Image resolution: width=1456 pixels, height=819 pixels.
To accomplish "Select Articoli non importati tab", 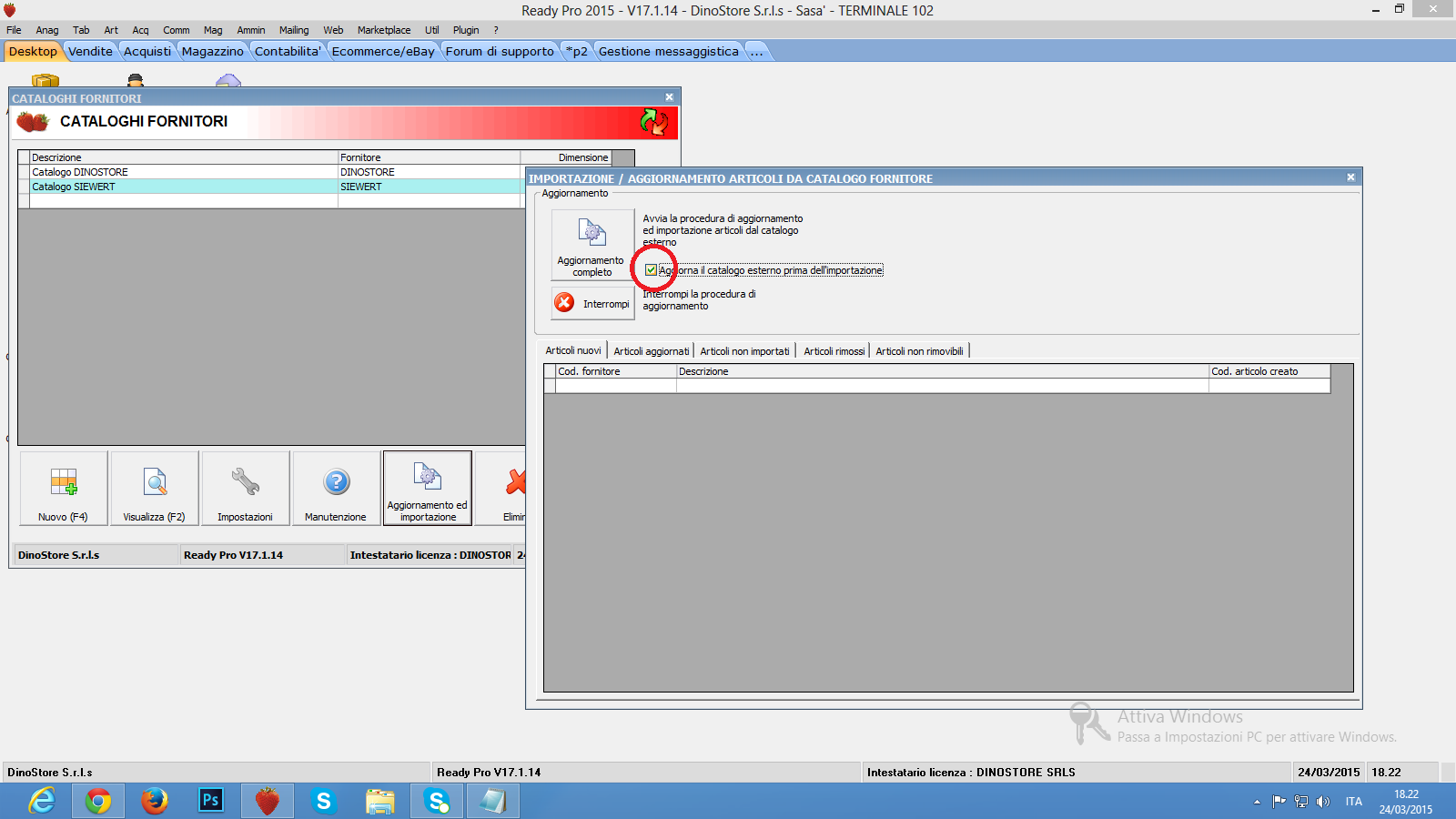I will coord(744,351).
